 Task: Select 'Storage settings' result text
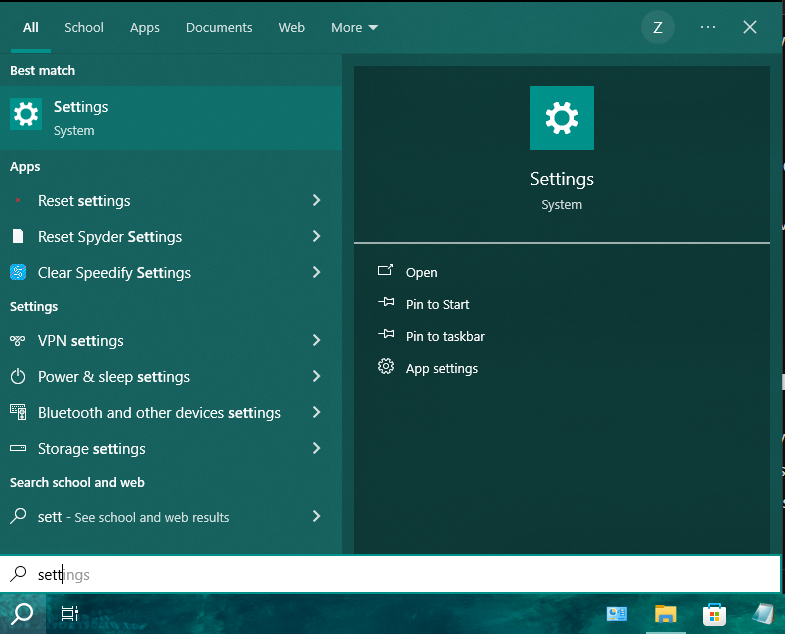(x=92, y=449)
